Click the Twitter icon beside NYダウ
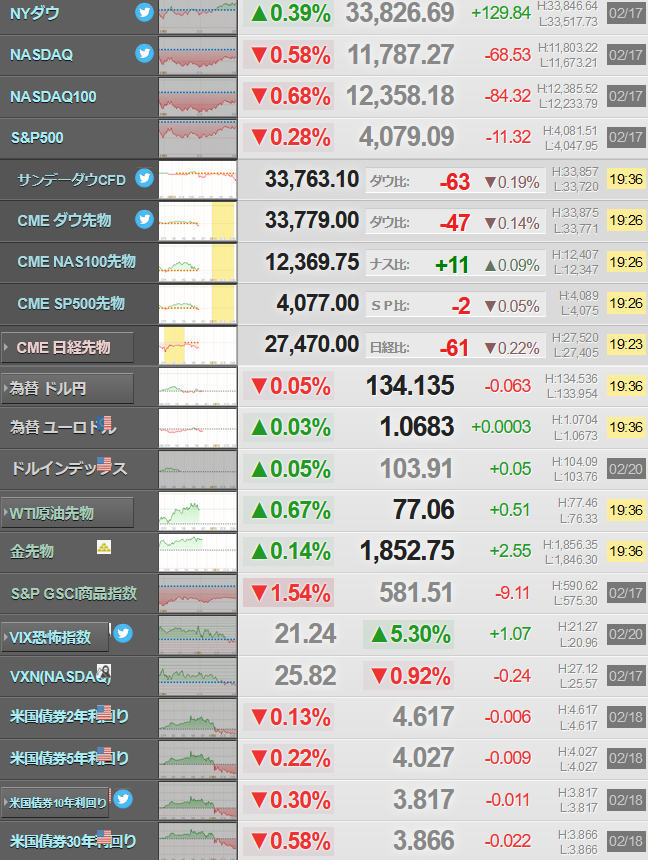Viewport: 648px width, 860px height. click(x=144, y=12)
